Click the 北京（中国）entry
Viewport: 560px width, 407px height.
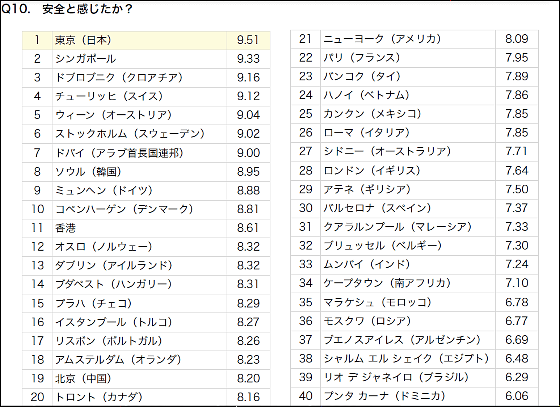coord(139,378)
